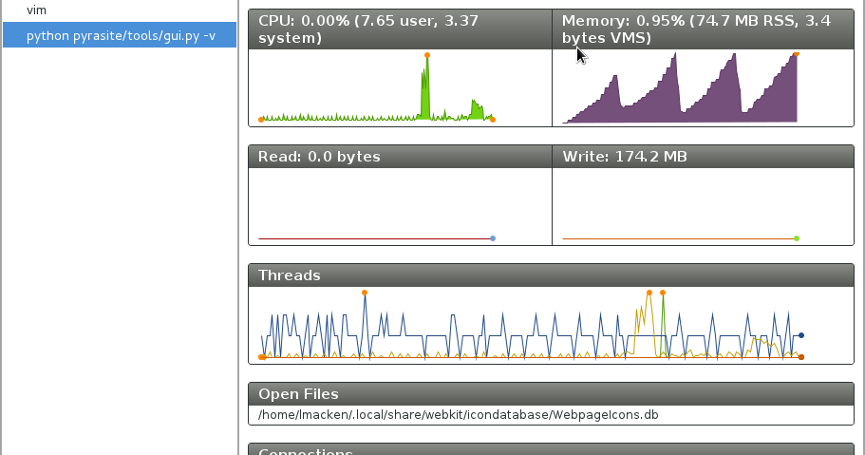Image resolution: width=865 pixels, height=455 pixels.
Task: Click the Write: 174.2 MB header
Action: 703,157
